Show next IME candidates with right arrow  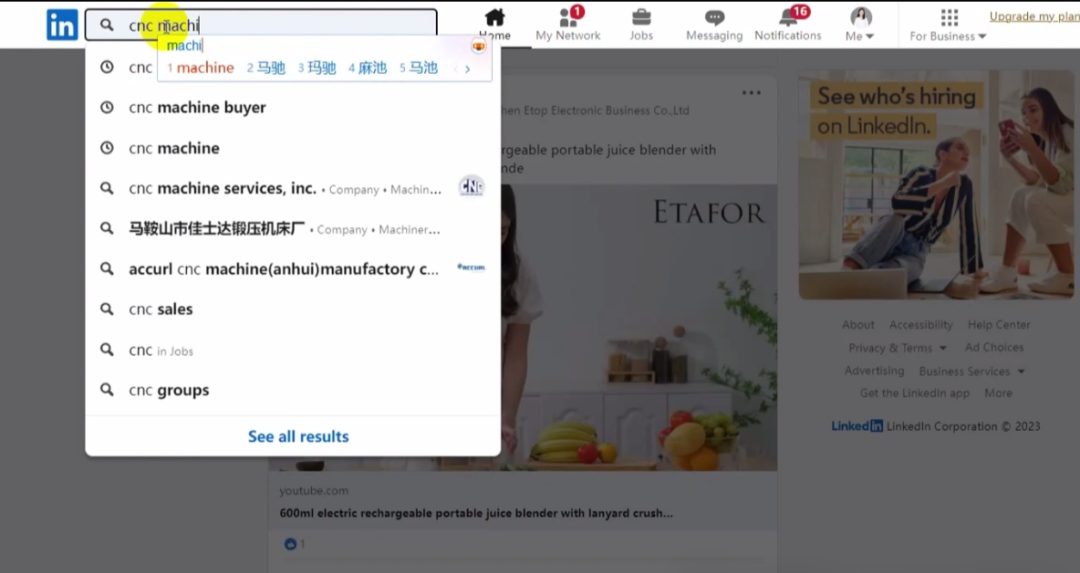[x=468, y=69]
